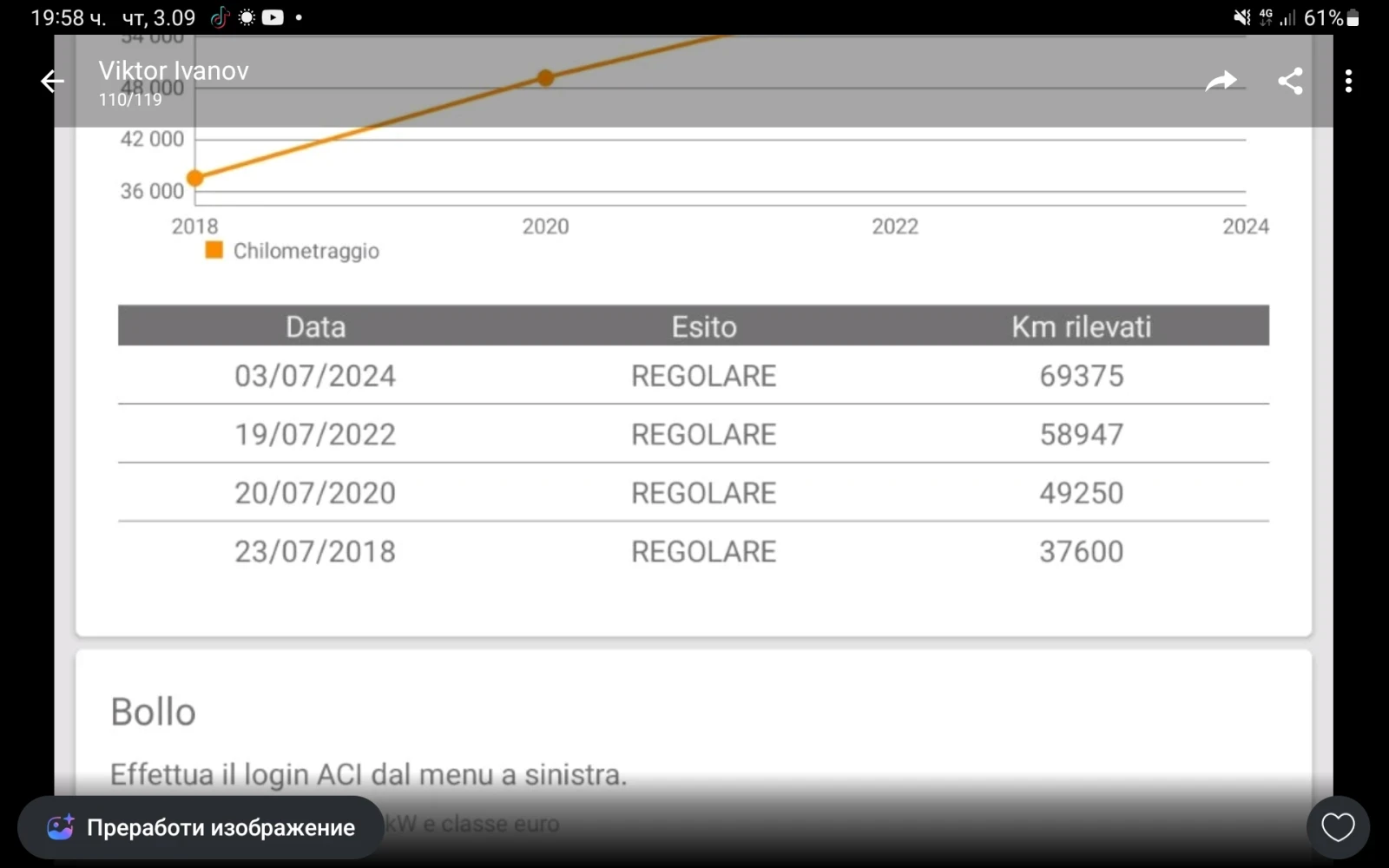Tap the 19:58 clock in status bar
Image resolution: width=1389 pixels, height=868 pixels.
click(68, 17)
